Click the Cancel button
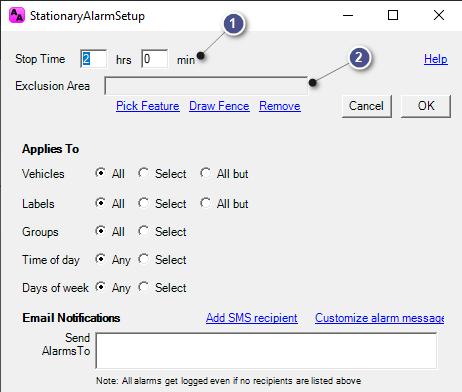The width and height of the screenshot is (462, 392). [x=367, y=106]
